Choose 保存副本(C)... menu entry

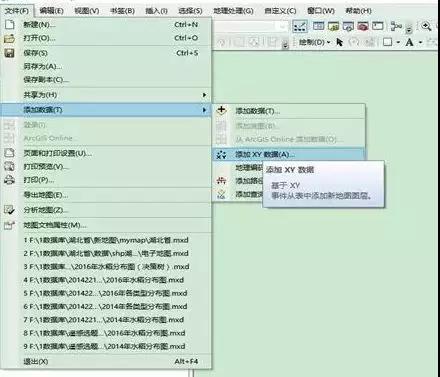(107, 80)
